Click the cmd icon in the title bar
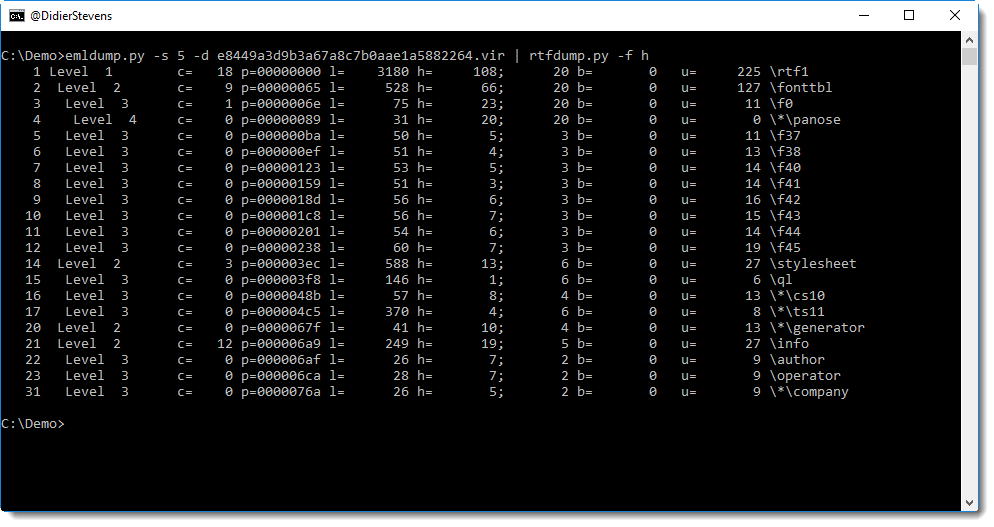This screenshot has width=994, height=527. [x=16, y=16]
